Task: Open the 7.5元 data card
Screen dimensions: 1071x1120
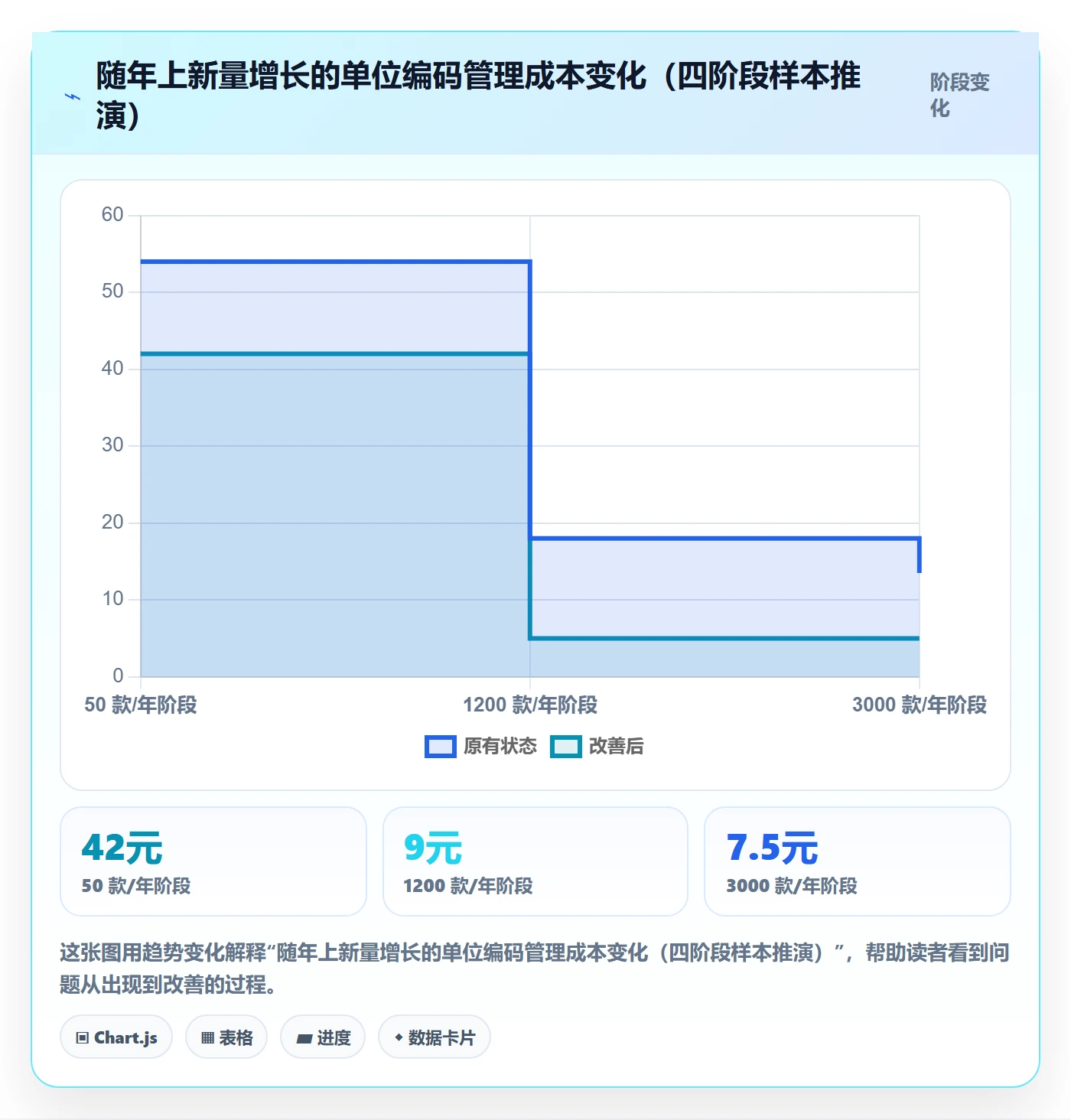Action: (858, 861)
